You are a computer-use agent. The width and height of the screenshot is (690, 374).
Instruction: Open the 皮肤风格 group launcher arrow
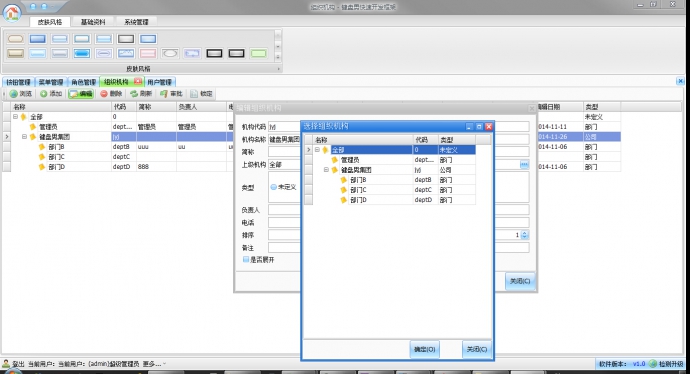[x=278, y=69]
